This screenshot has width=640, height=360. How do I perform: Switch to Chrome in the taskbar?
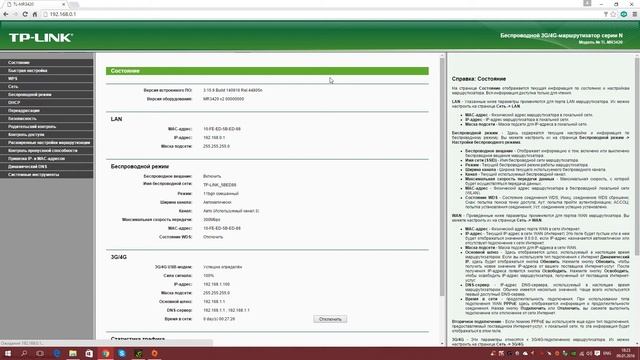[x=105, y=353]
